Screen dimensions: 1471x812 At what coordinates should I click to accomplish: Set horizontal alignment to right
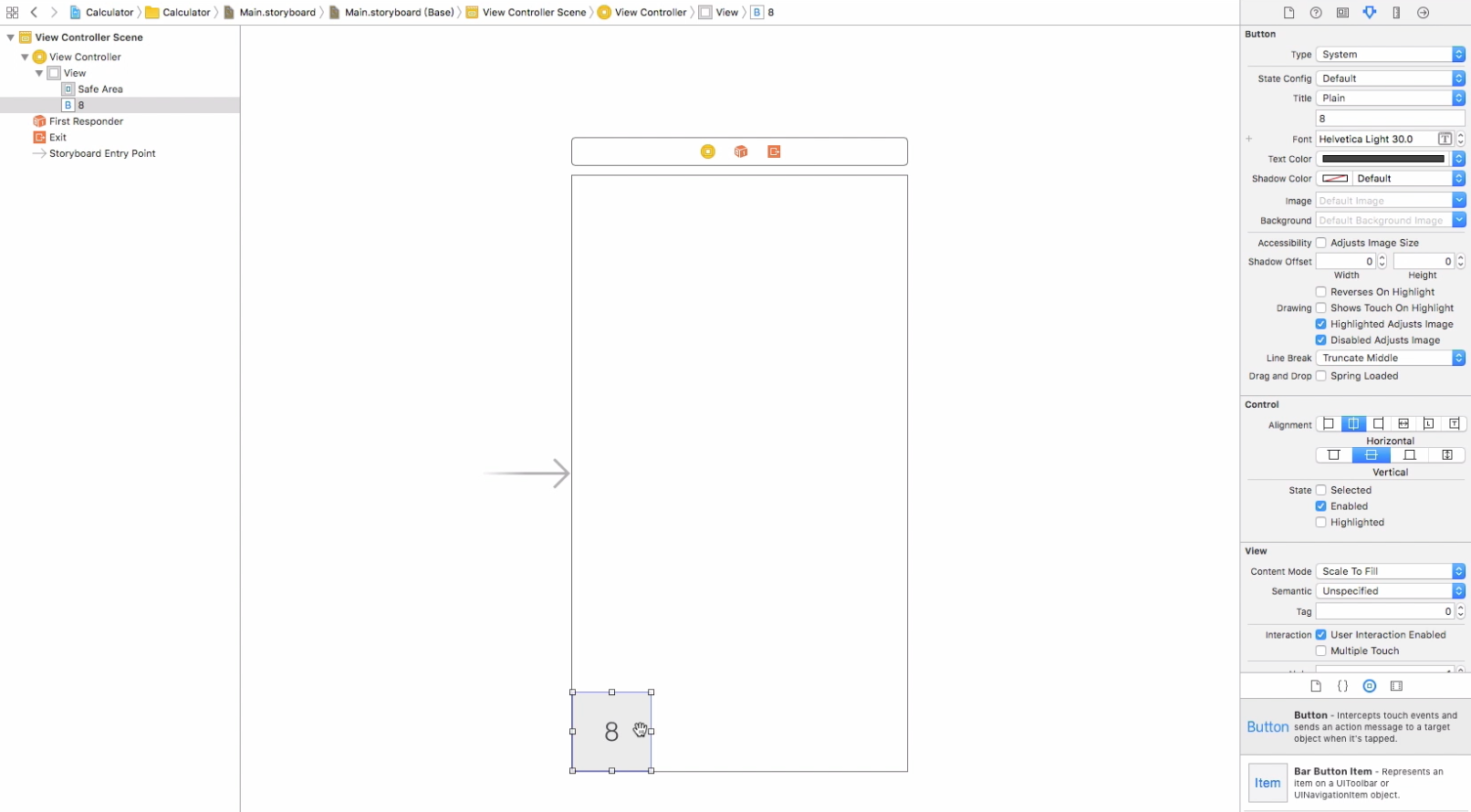click(1379, 424)
